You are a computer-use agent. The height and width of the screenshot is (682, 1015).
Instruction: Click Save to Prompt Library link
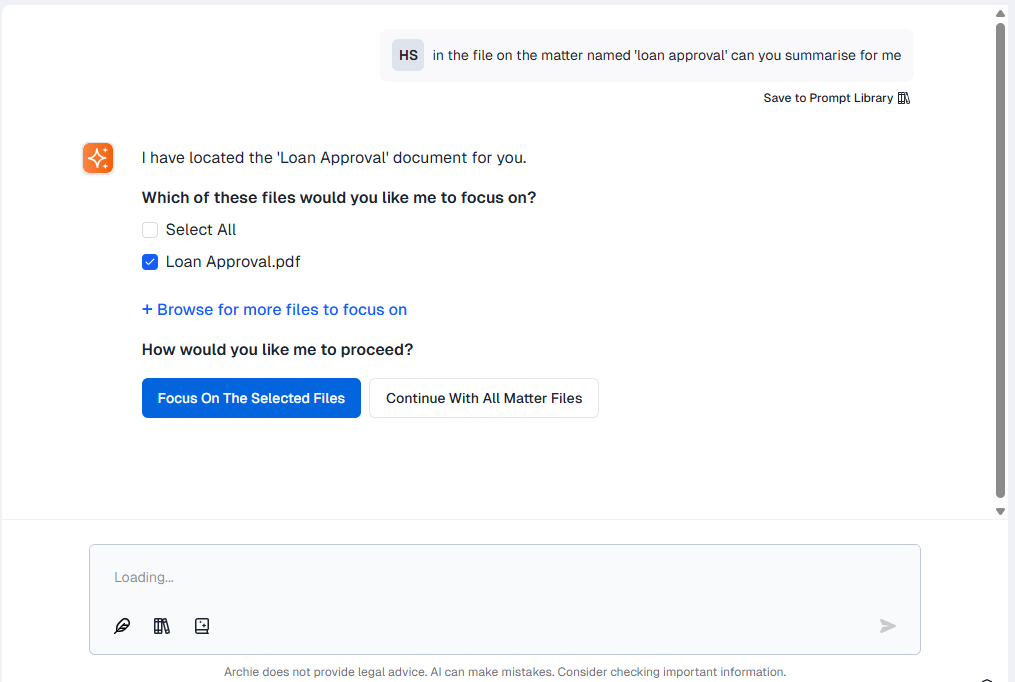(x=828, y=98)
